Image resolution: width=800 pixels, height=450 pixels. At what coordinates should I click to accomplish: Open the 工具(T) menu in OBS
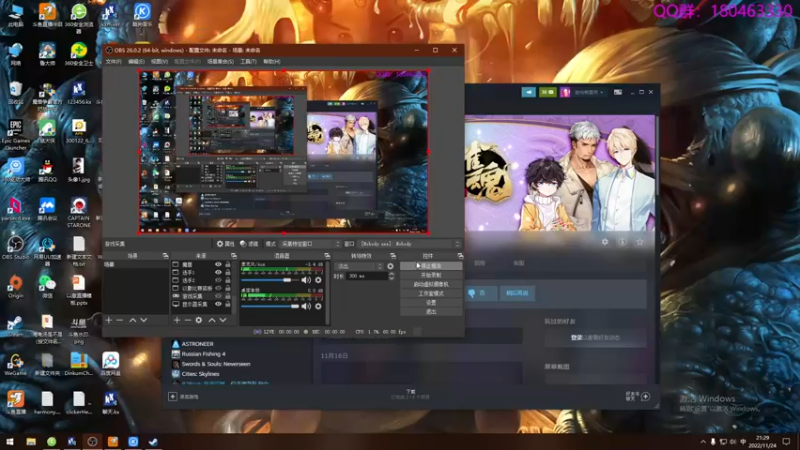(x=248, y=62)
